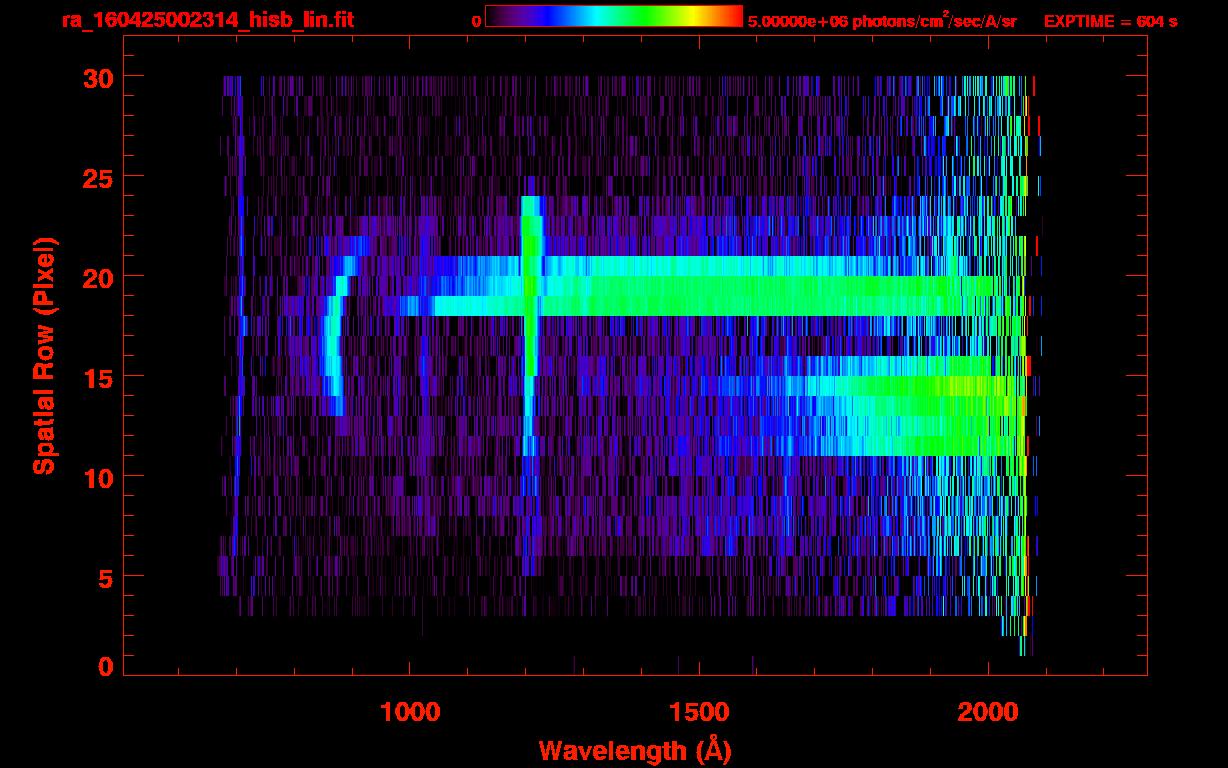Screen dimensions: 1228x768
Task: Click the rainbow color scale bar
Action: pos(613,17)
